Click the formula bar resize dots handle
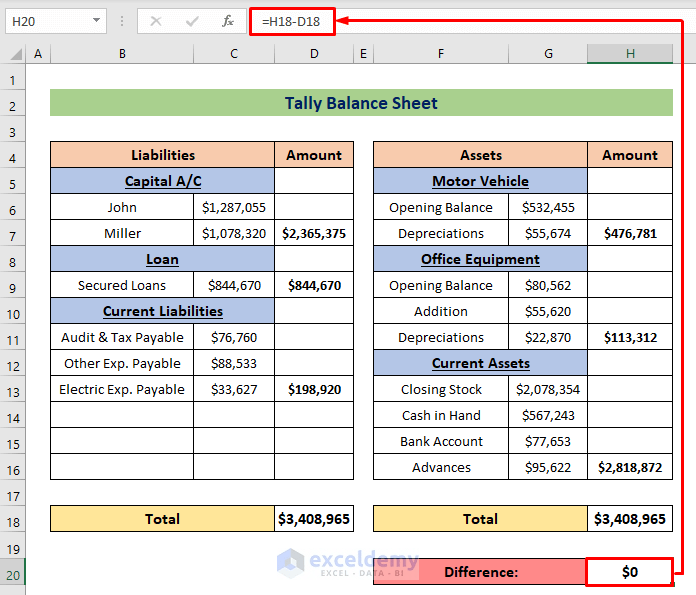The image size is (696, 595). tap(122, 21)
